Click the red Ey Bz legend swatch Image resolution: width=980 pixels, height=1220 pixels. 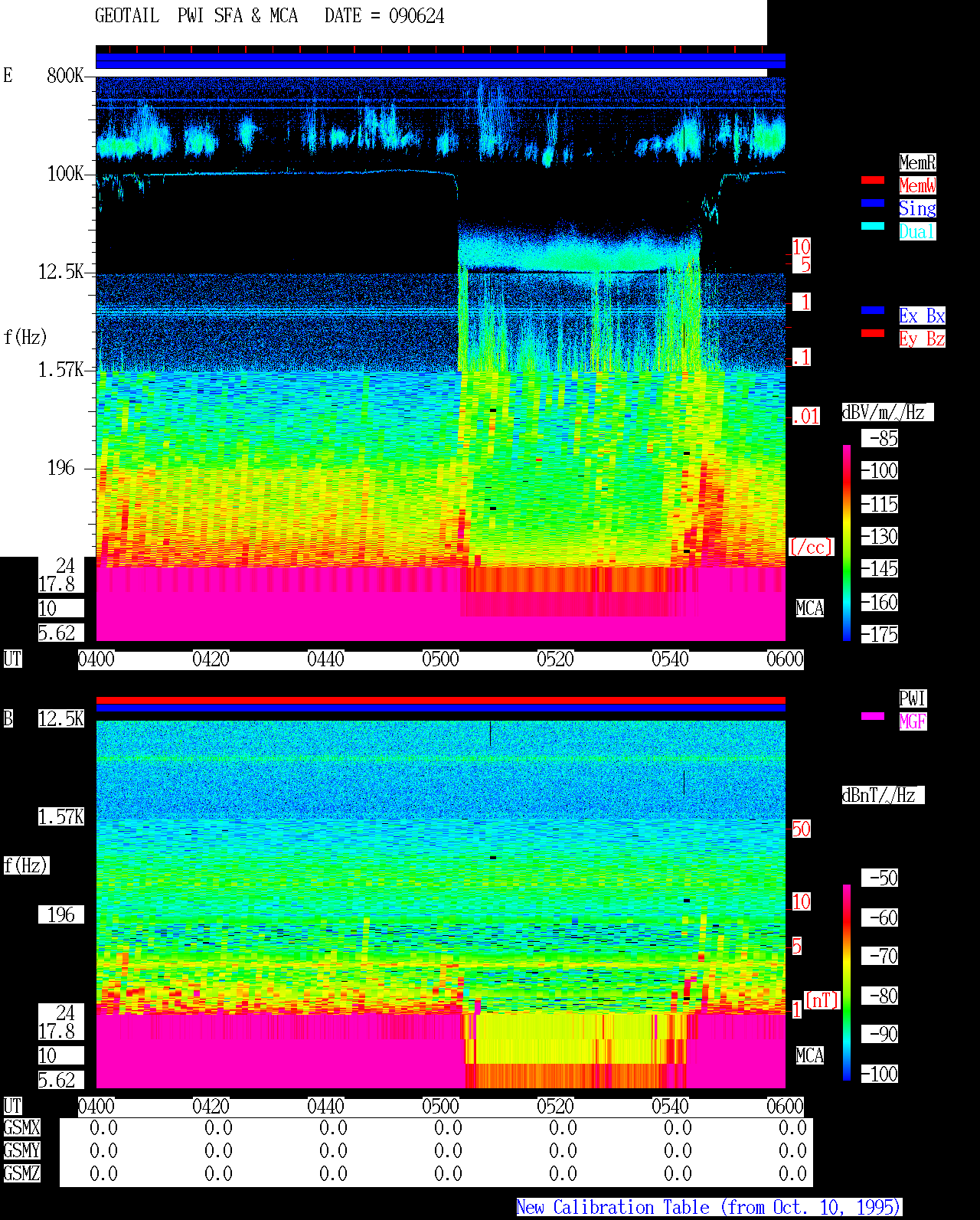click(873, 333)
